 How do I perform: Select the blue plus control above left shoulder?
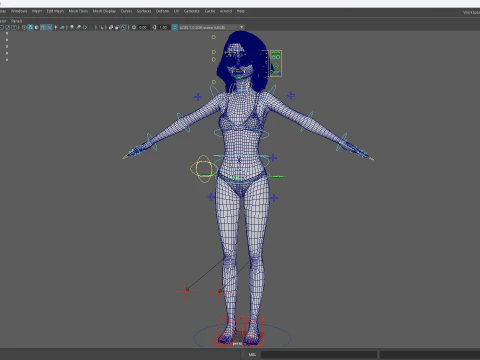pos(198,97)
